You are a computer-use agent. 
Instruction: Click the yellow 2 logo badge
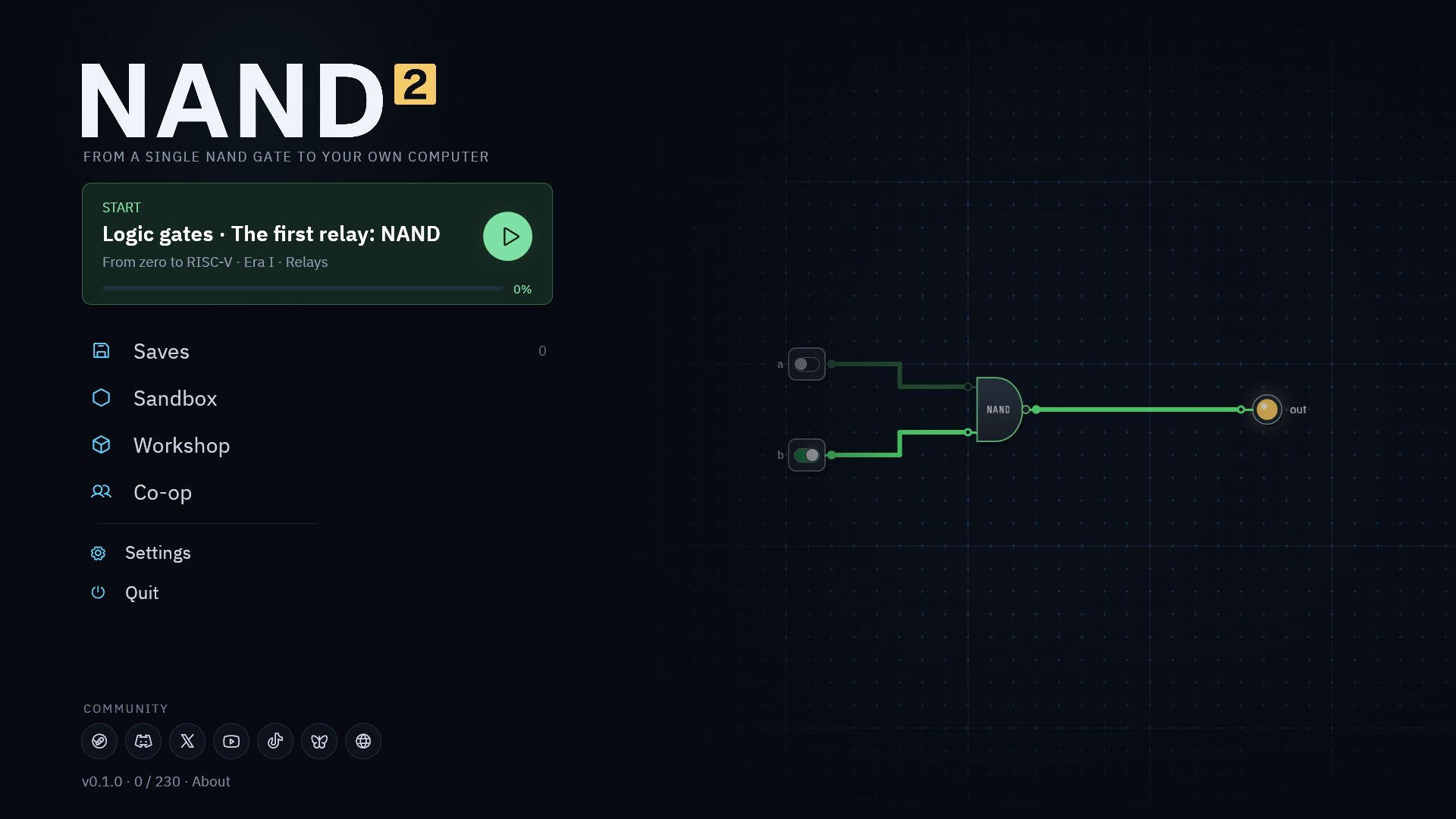pos(415,84)
